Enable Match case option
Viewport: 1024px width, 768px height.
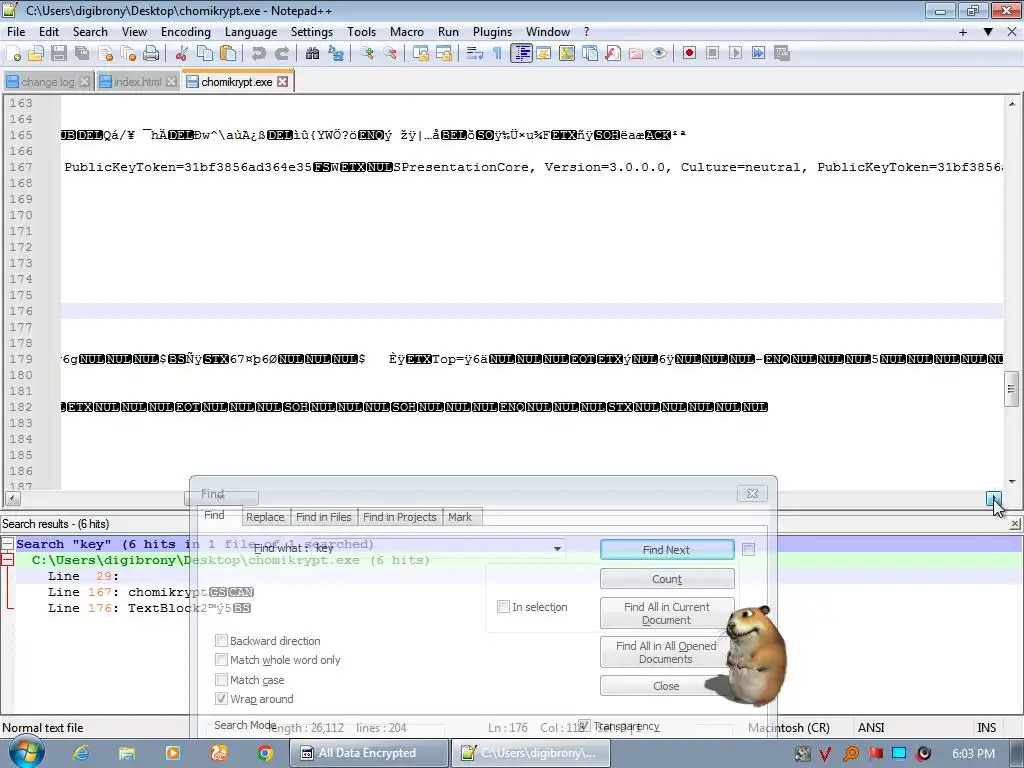tap(221, 679)
